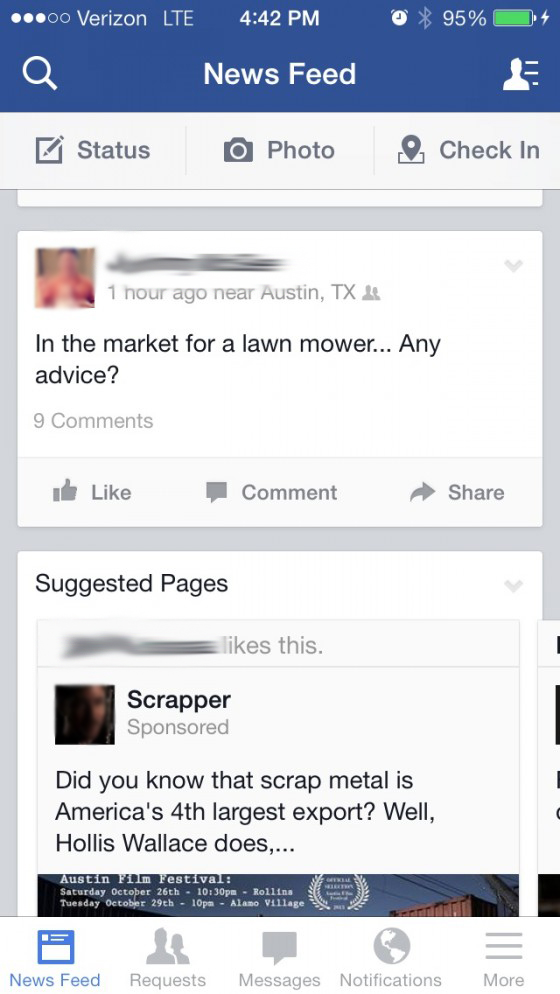
Task: Open the 9 Comments link
Action: coord(93,421)
